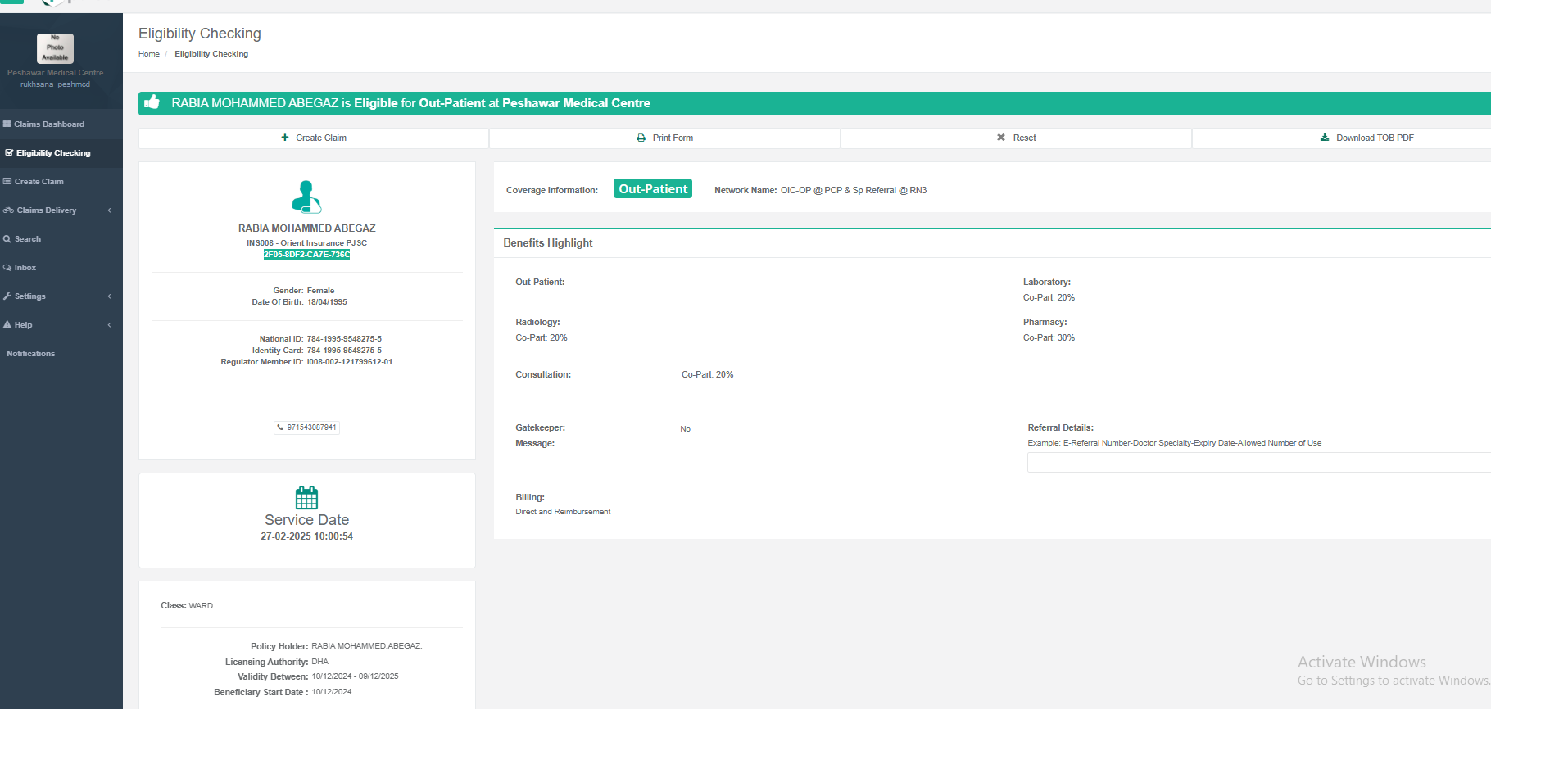
Task: Go to Search in the sidebar
Action: click(x=27, y=239)
